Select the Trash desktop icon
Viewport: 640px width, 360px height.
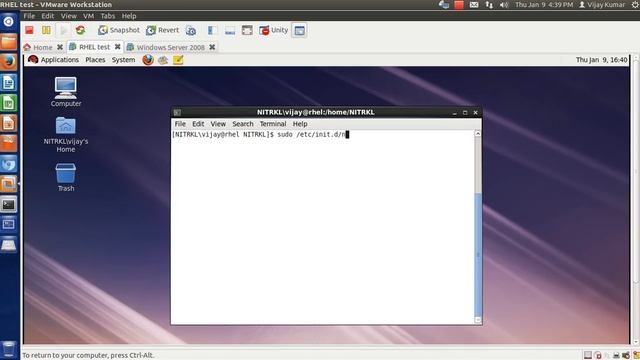pyautogui.click(x=66, y=178)
